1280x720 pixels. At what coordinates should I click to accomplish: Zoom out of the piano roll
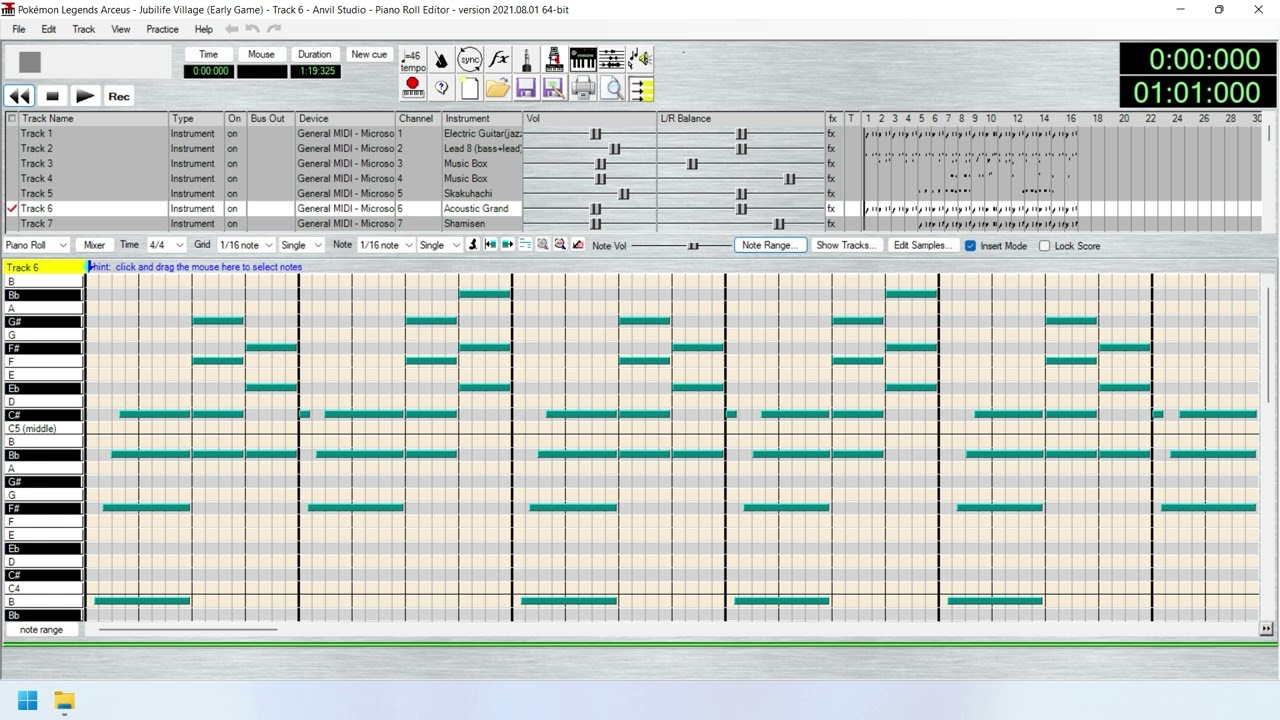pos(560,245)
